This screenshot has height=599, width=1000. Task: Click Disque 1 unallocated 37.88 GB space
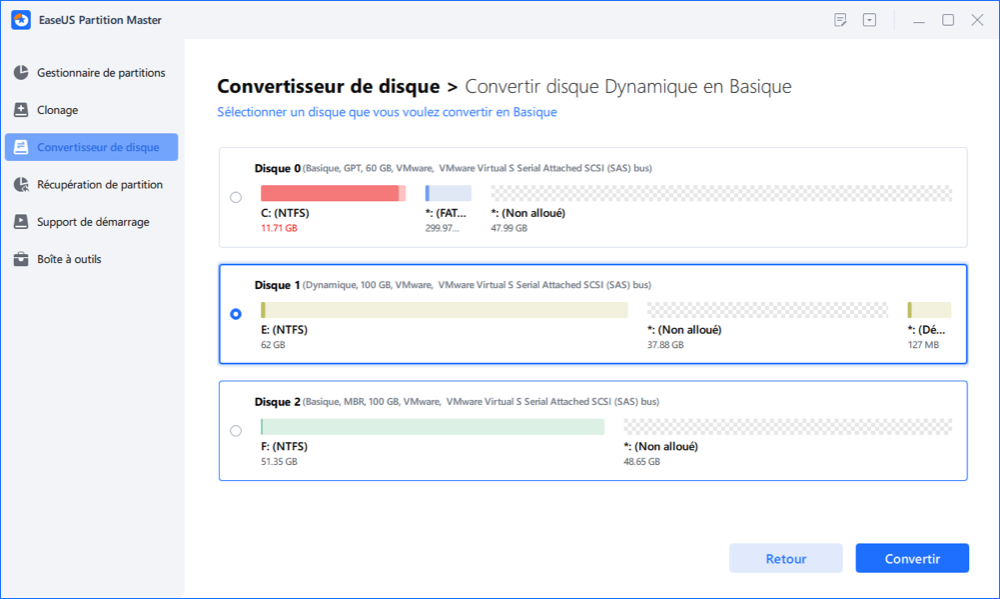pyautogui.click(x=767, y=310)
